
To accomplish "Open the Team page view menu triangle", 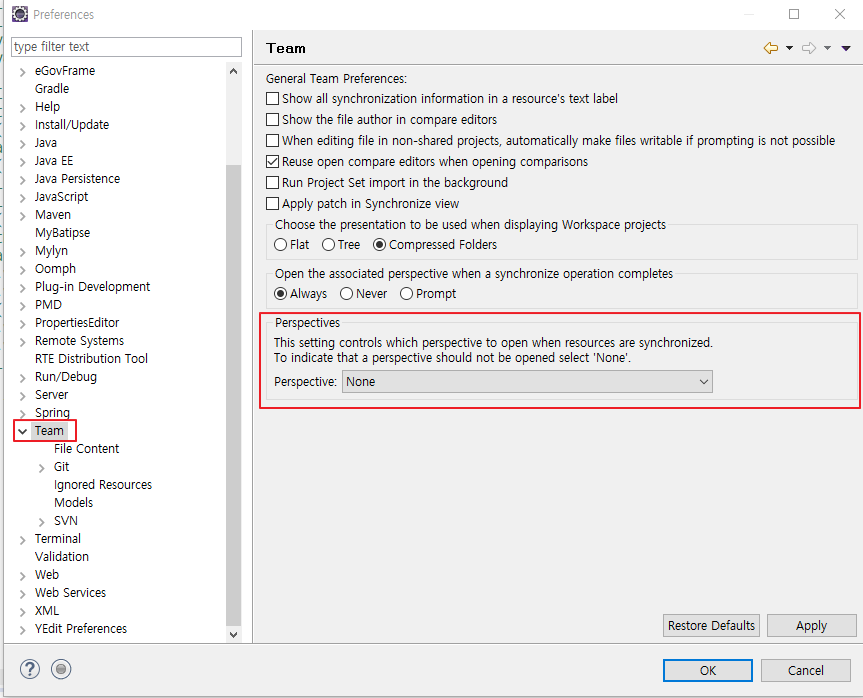I will click(846, 48).
